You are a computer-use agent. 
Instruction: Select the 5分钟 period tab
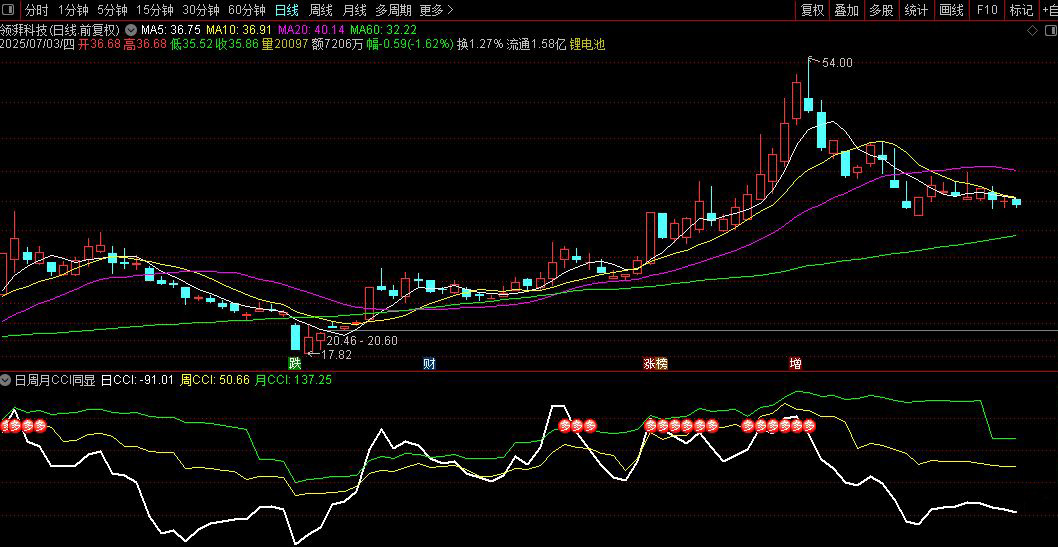coord(112,10)
